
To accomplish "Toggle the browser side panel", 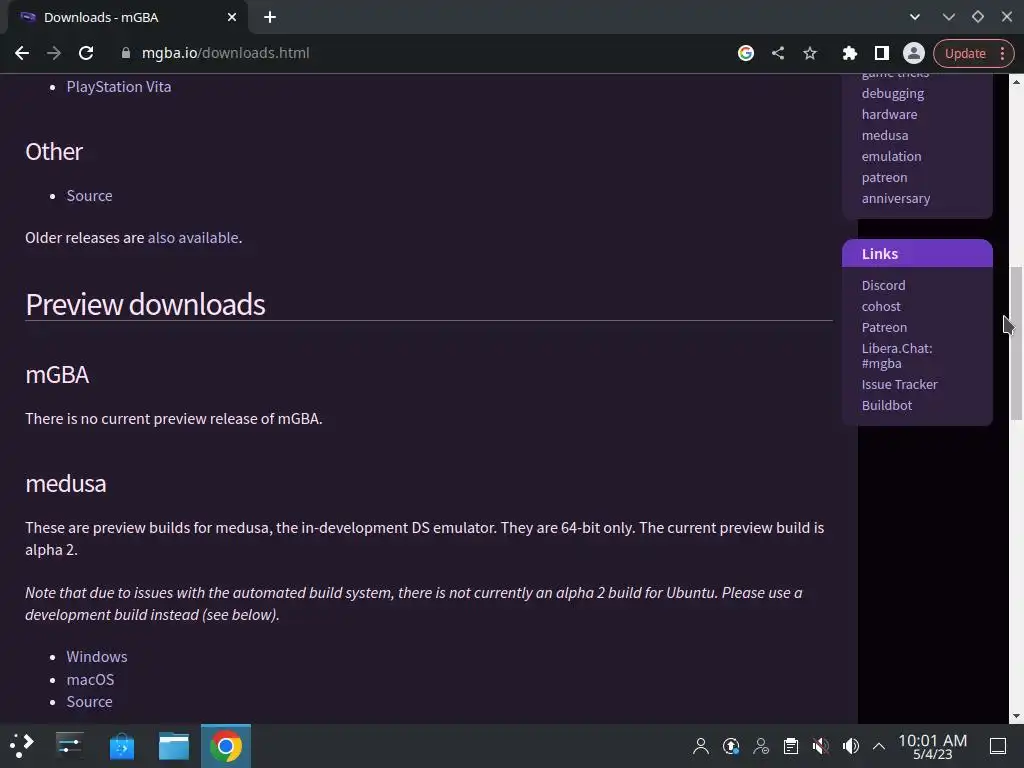I will click(882, 53).
